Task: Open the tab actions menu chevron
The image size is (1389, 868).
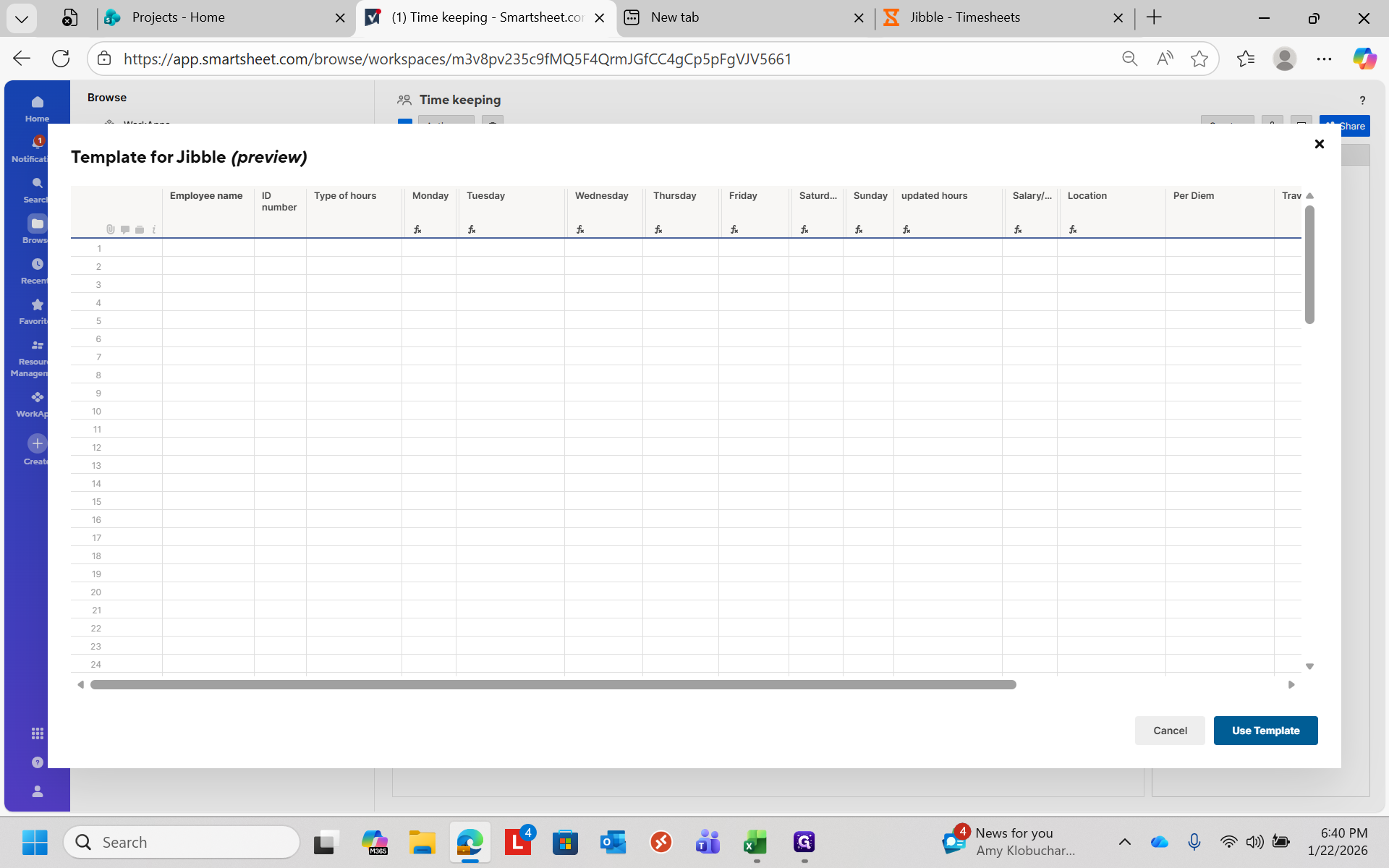Action: pos(21,18)
